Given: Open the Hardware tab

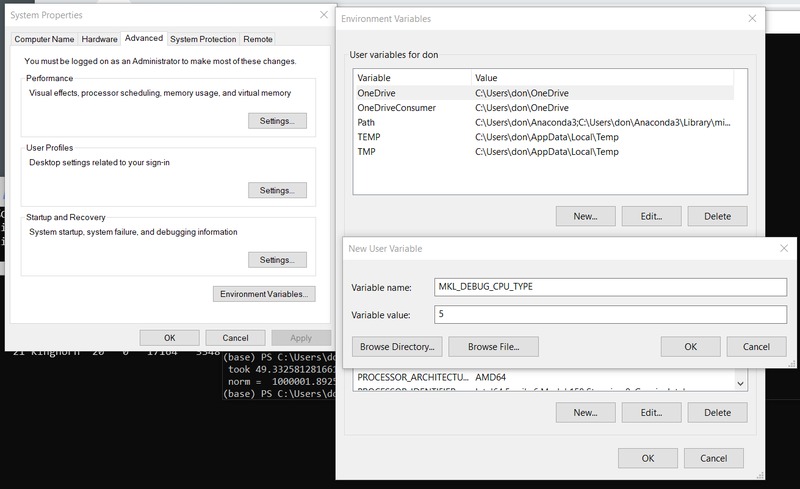Looking at the screenshot, I should (99, 39).
